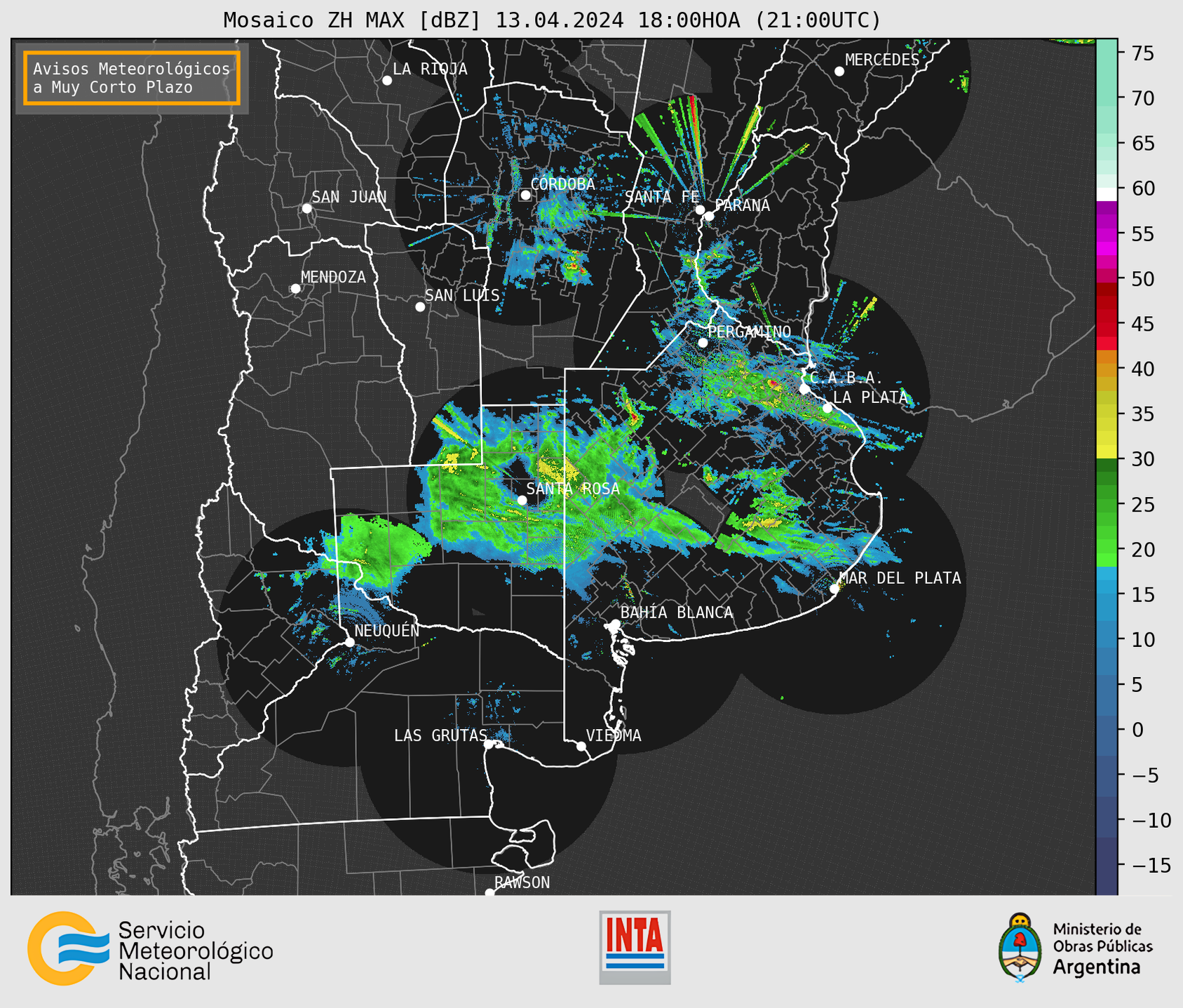
Task: Click the PERGAMINO city marker dot
Action: click(x=703, y=343)
